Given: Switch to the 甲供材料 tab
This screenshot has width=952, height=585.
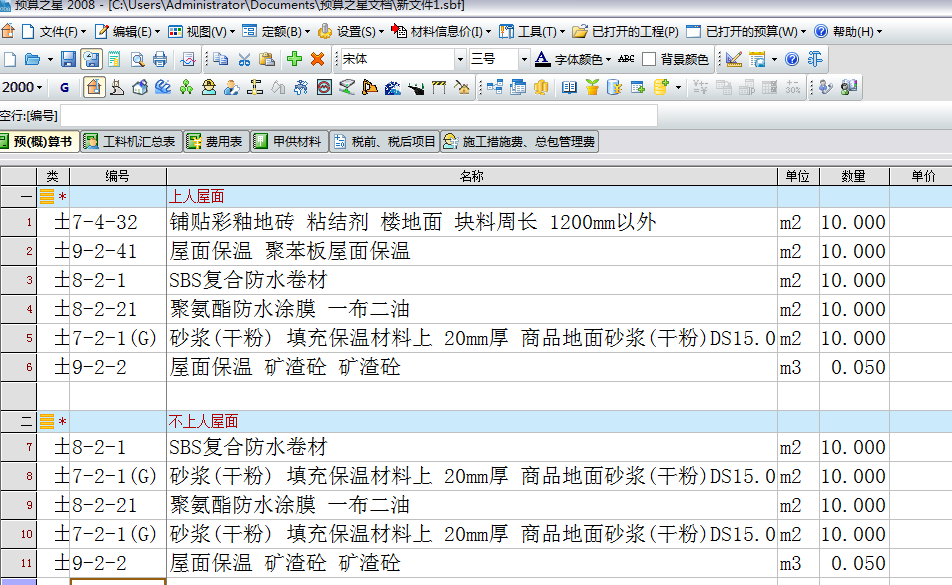Looking at the screenshot, I should [290, 142].
